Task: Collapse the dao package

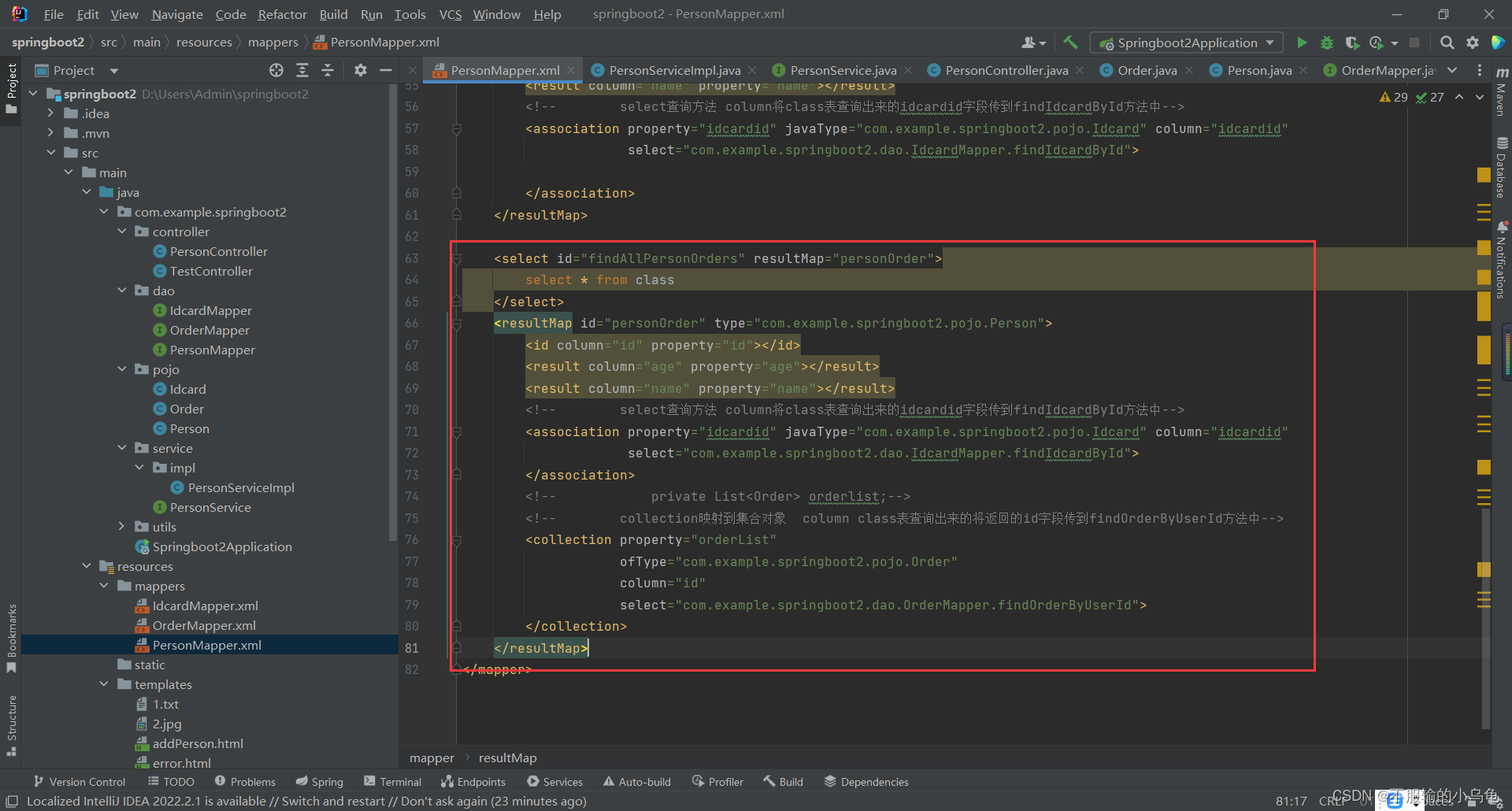Action: click(x=122, y=291)
